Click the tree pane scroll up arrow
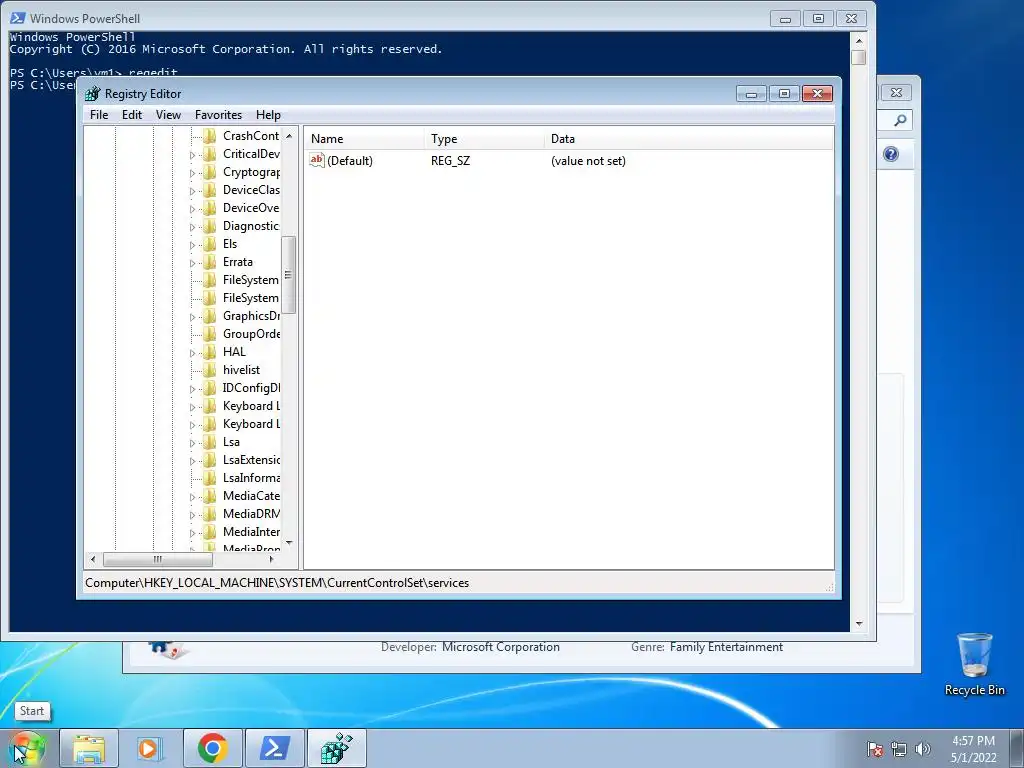 click(289, 135)
